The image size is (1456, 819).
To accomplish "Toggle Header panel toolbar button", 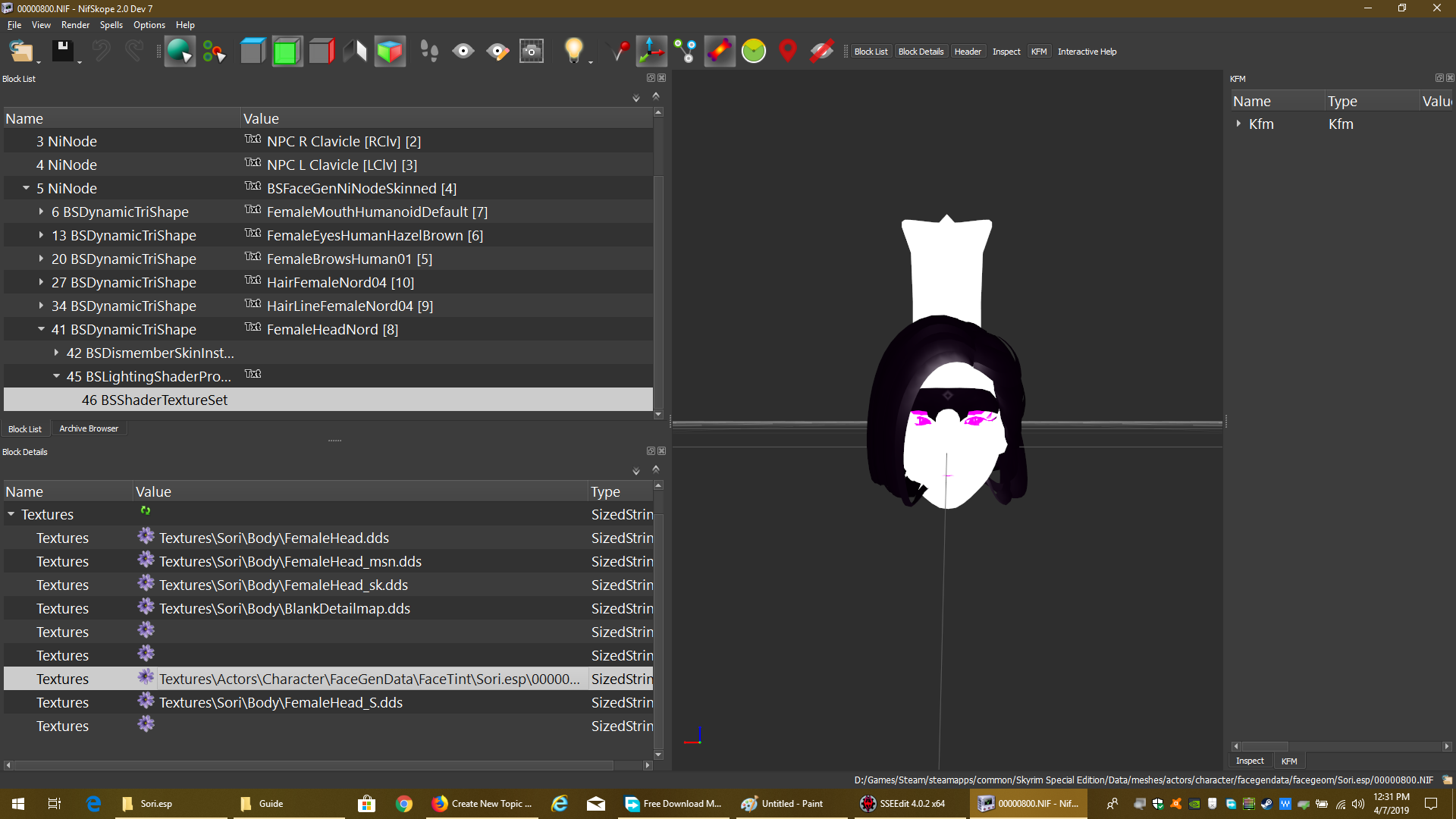I will pos(968,52).
